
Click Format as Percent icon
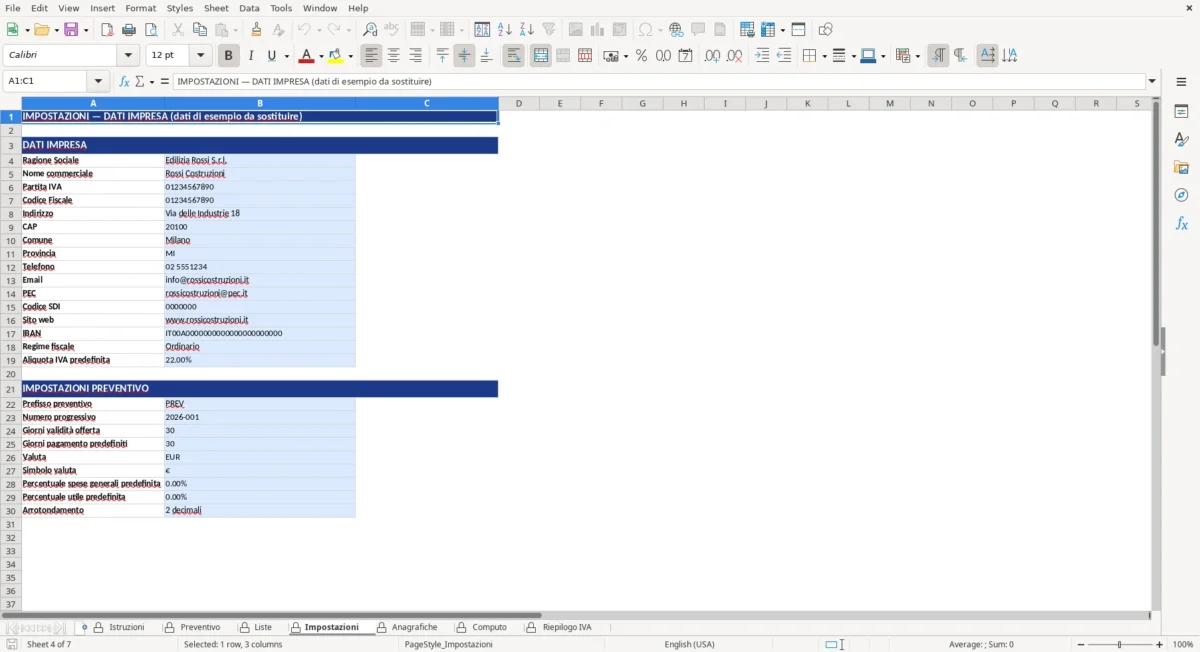coord(641,56)
